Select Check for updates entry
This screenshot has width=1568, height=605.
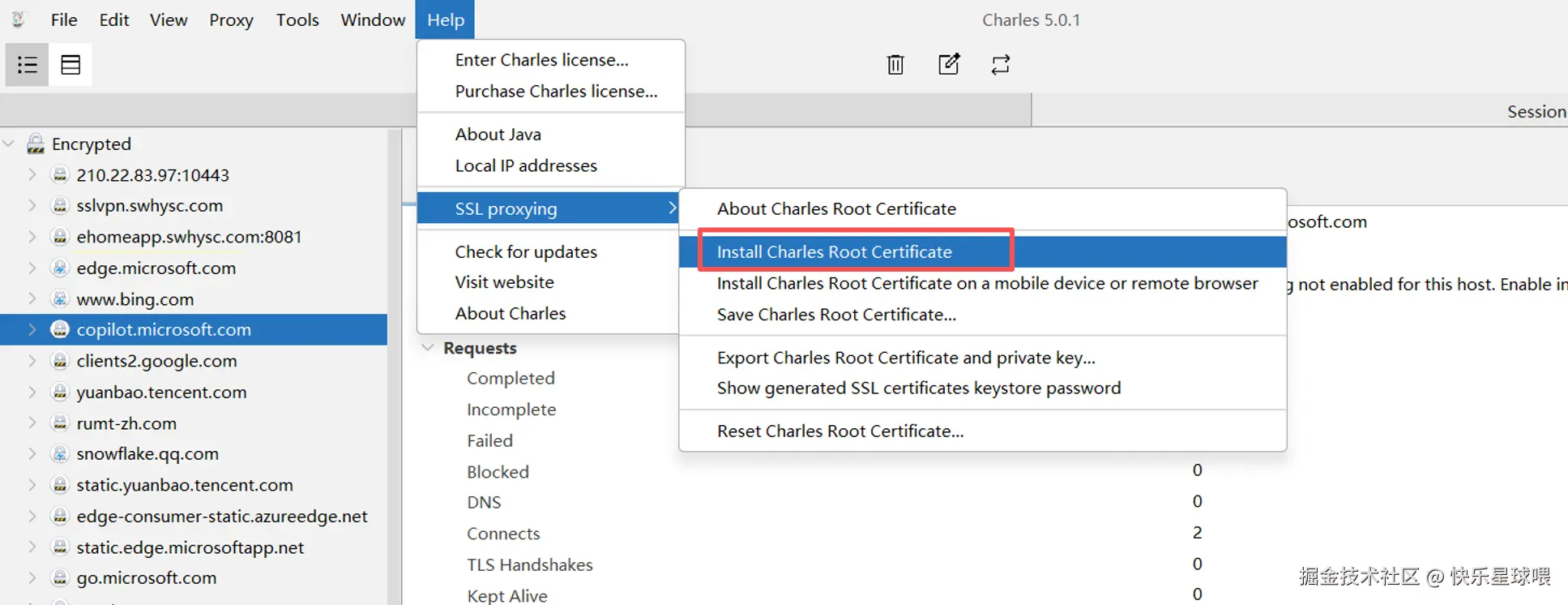549,251
